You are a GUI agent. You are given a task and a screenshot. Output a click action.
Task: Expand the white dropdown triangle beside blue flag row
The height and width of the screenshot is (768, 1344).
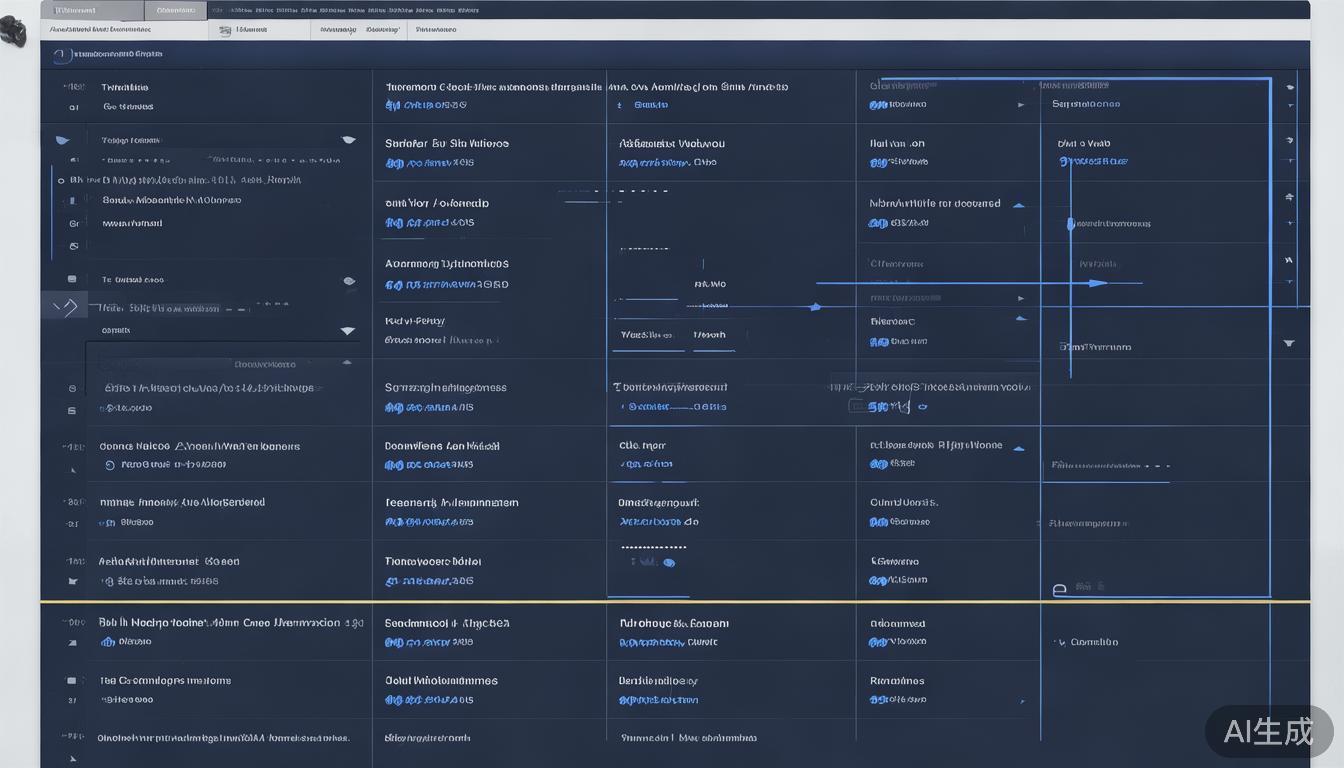point(348,140)
